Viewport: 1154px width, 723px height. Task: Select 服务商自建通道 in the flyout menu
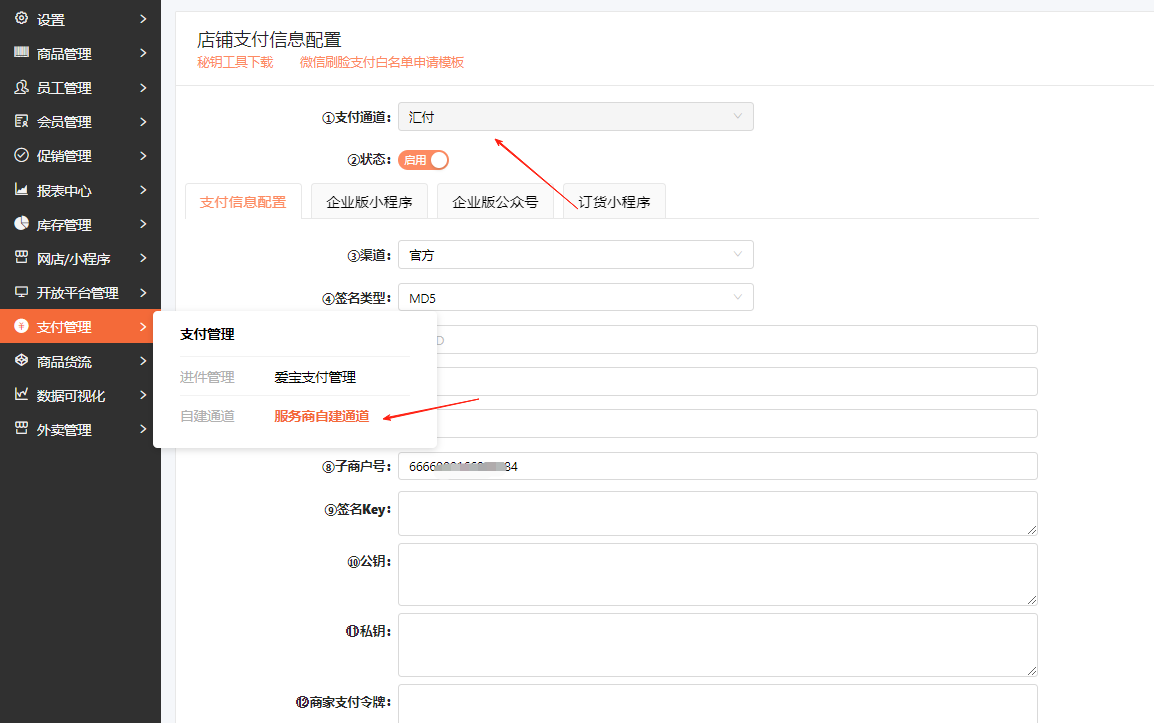(x=322, y=416)
